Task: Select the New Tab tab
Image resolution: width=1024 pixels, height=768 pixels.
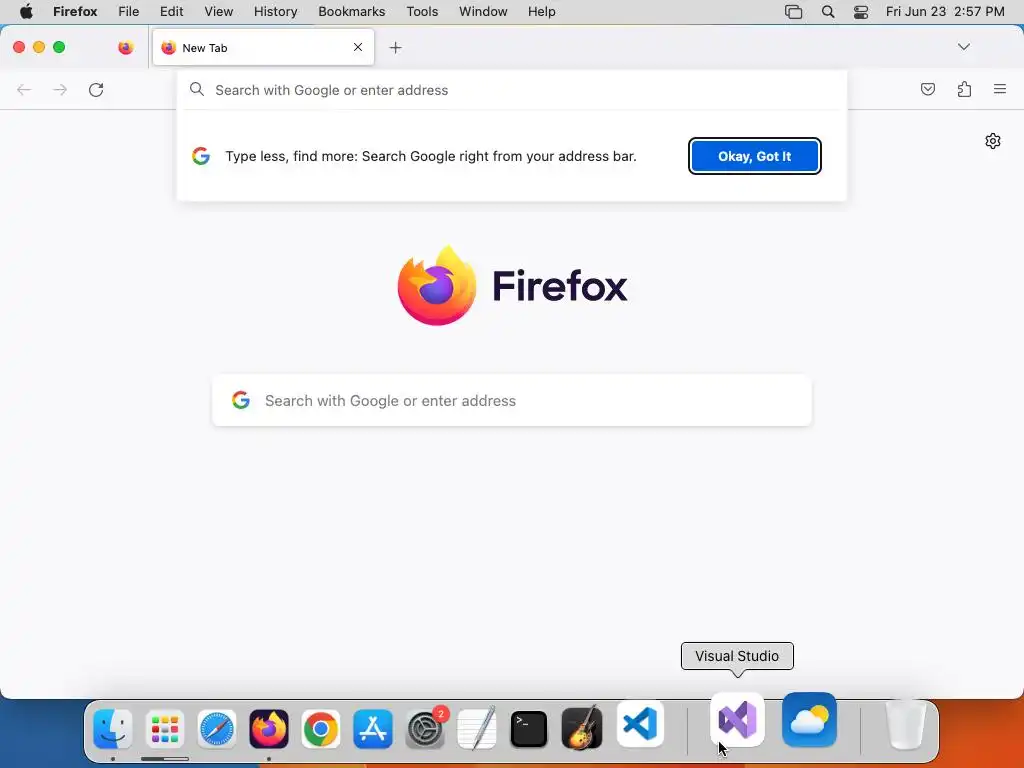Action: 263,48
